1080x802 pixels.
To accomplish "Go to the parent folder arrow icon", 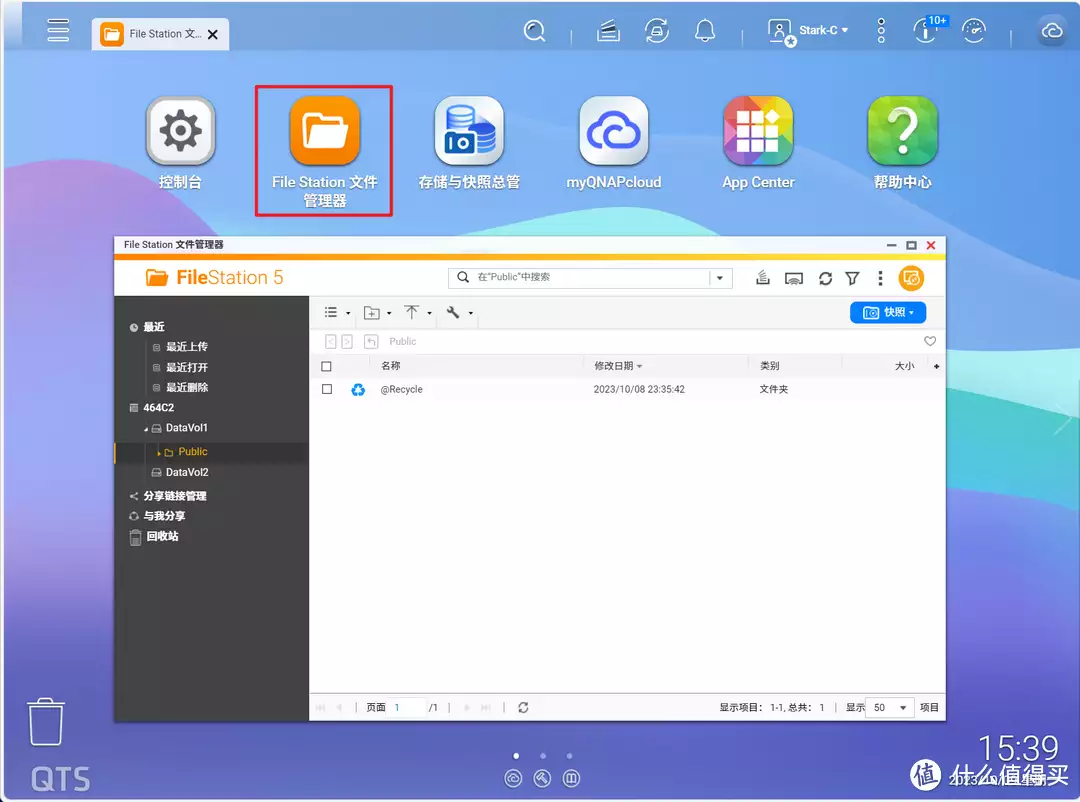I will (x=371, y=341).
